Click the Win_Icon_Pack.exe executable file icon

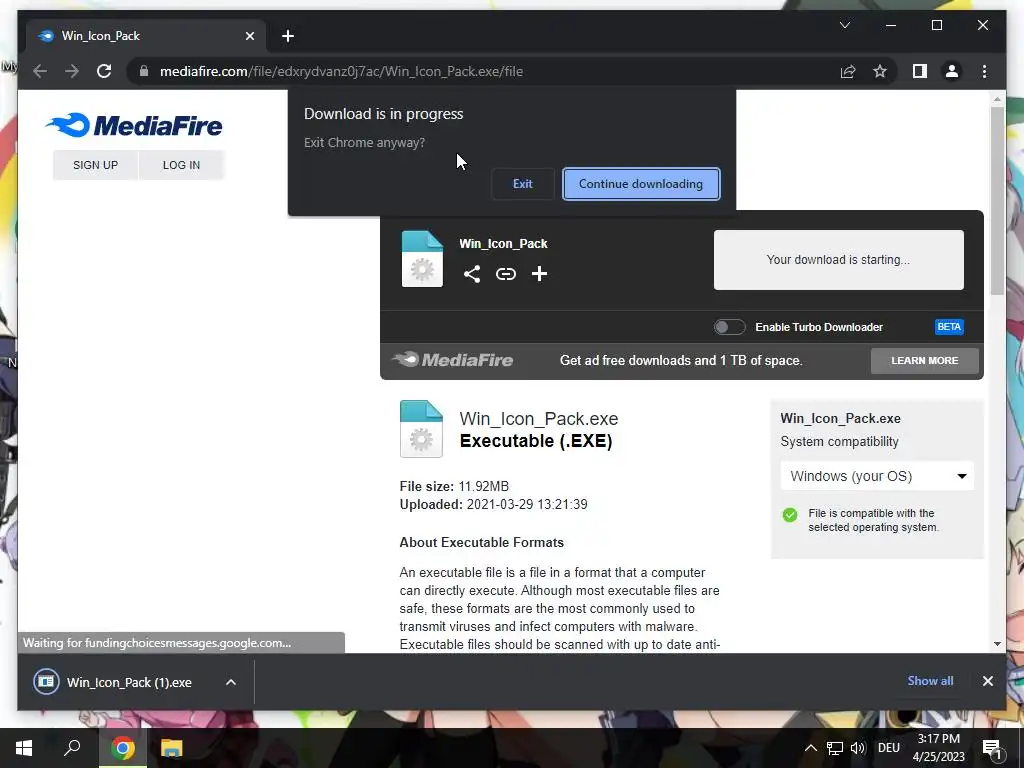pyautogui.click(x=421, y=429)
